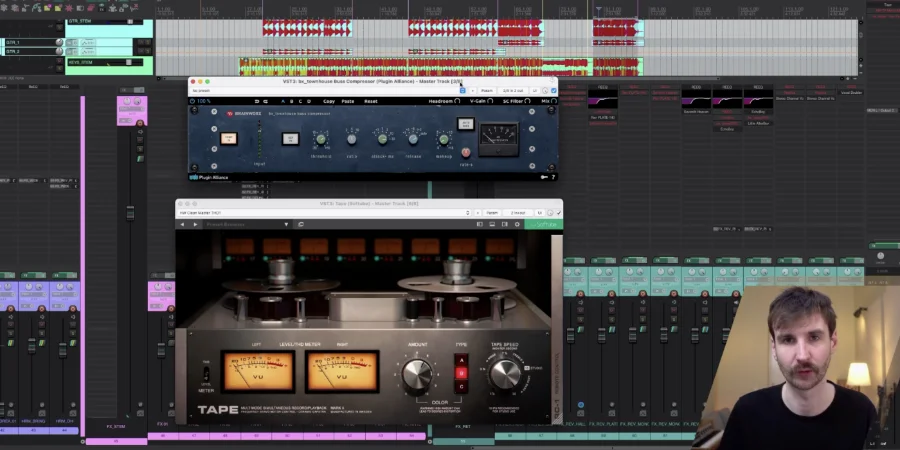Adjust the Mix knob in compressor toolbar

pos(553,101)
